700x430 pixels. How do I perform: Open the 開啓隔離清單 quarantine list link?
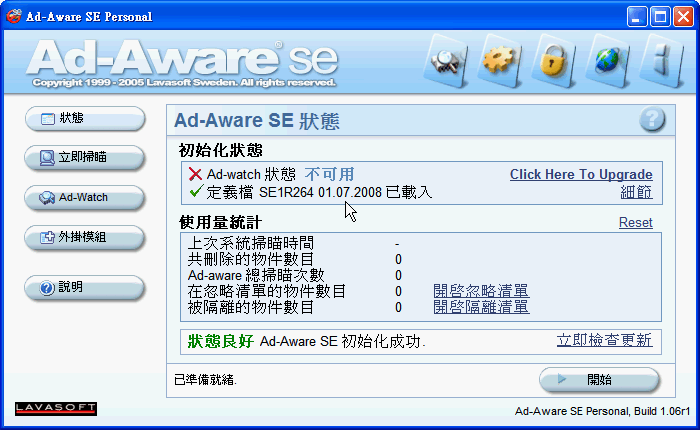point(481,307)
